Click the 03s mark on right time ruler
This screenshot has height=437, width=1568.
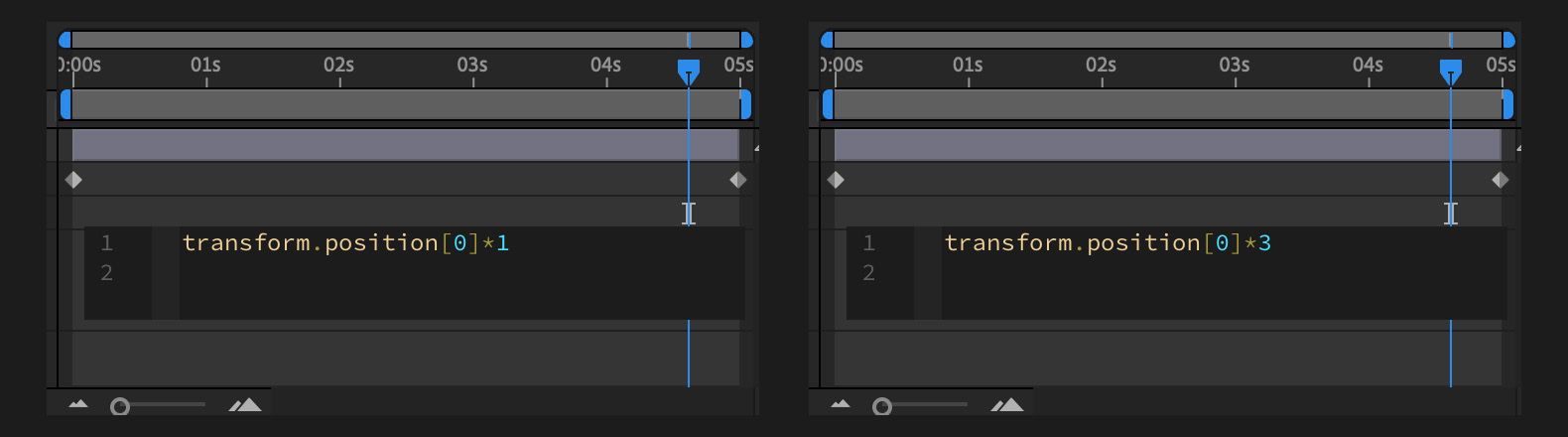click(x=1235, y=66)
